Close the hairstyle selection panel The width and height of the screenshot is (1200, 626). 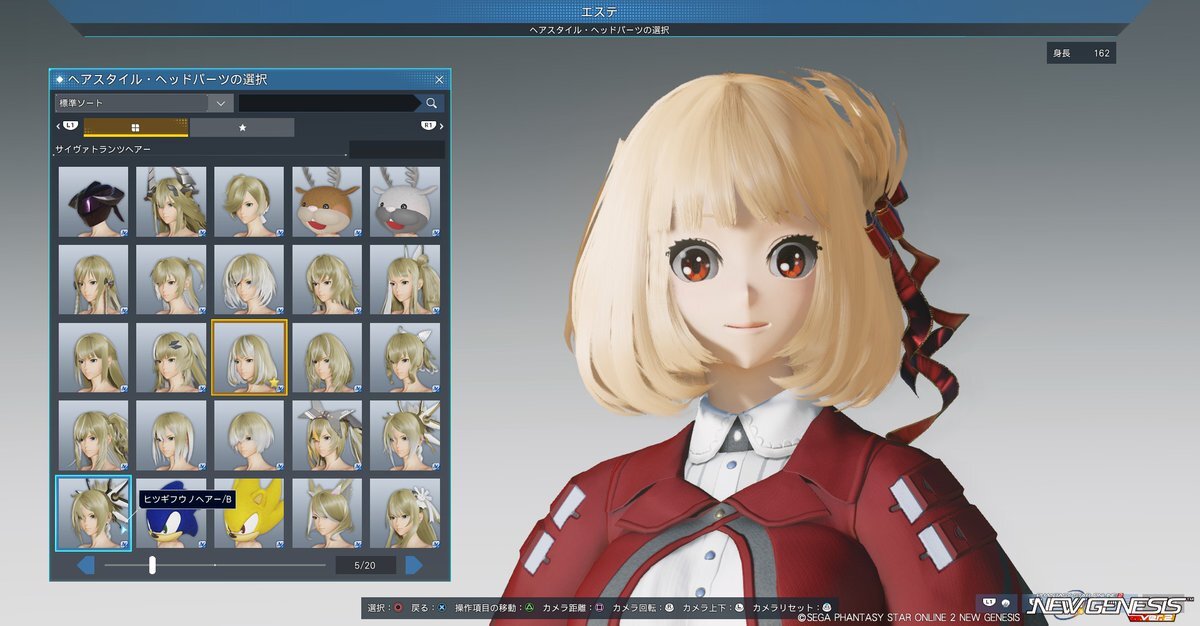click(x=439, y=79)
